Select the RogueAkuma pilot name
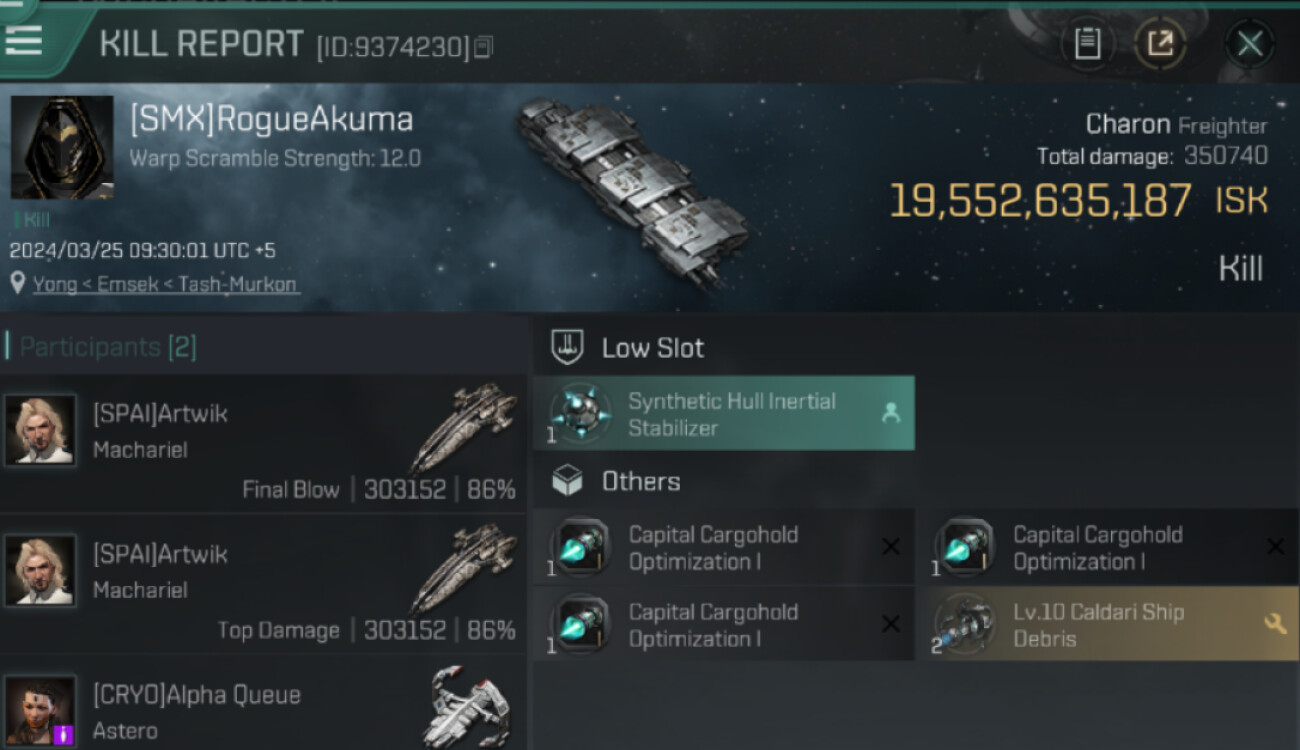The height and width of the screenshot is (750, 1300). tap(271, 120)
